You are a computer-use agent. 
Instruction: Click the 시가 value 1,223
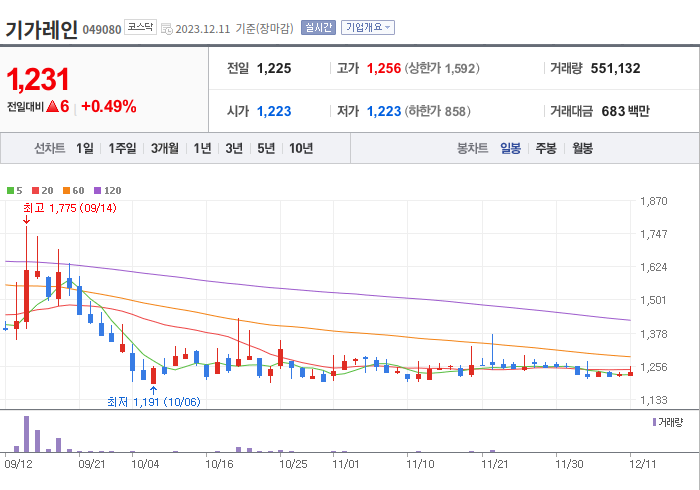[274, 111]
